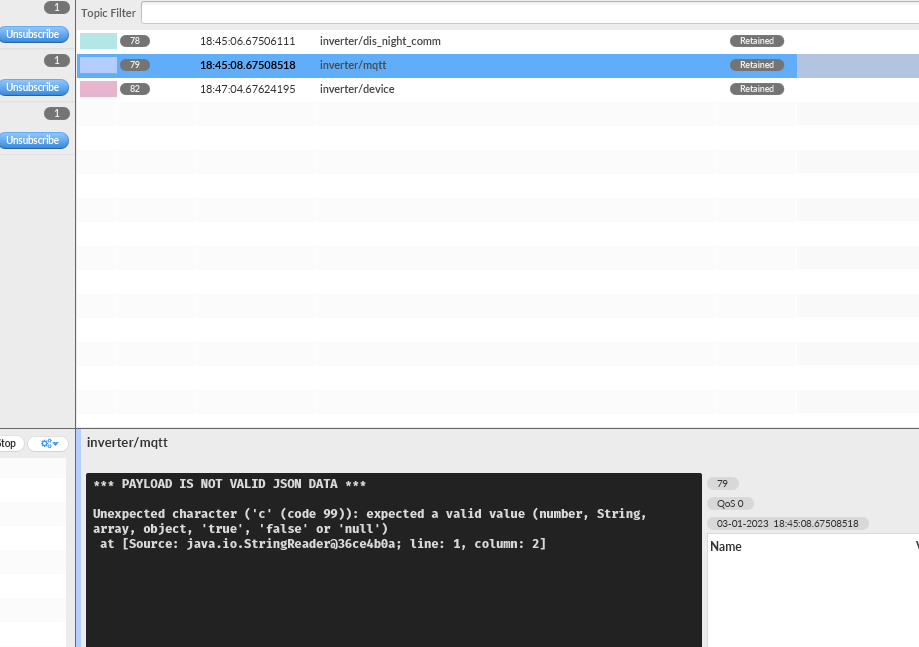Click the subscription count badge above first Unsubscribe
This screenshot has height=647, width=919.
coord(57,7)
